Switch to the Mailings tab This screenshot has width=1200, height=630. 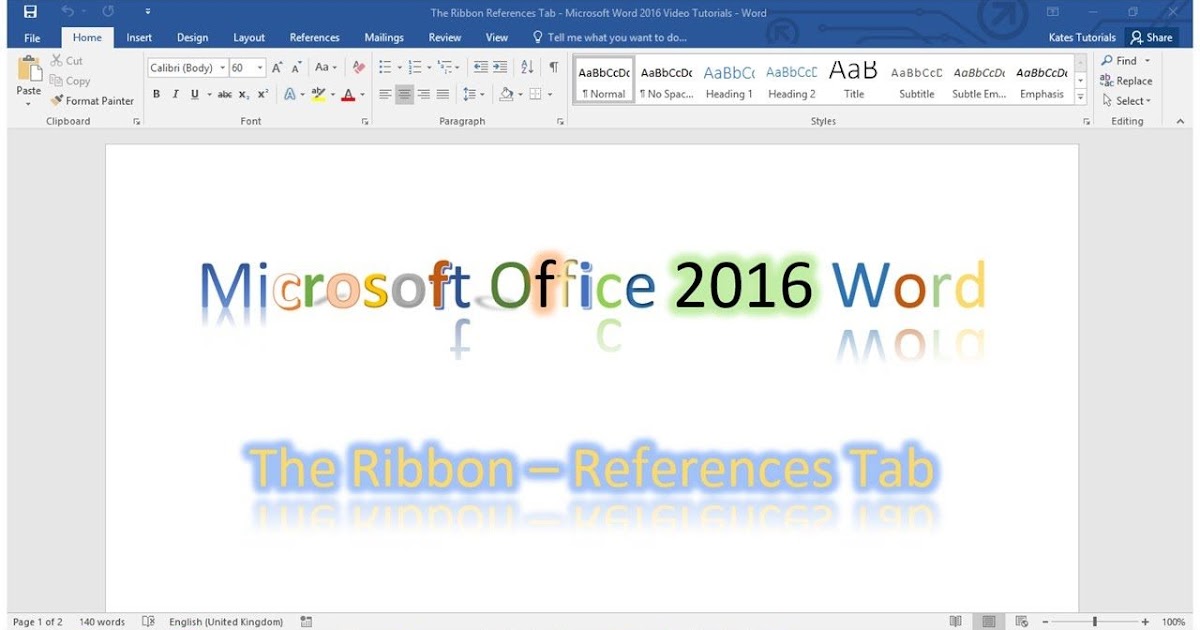[384, 38]
